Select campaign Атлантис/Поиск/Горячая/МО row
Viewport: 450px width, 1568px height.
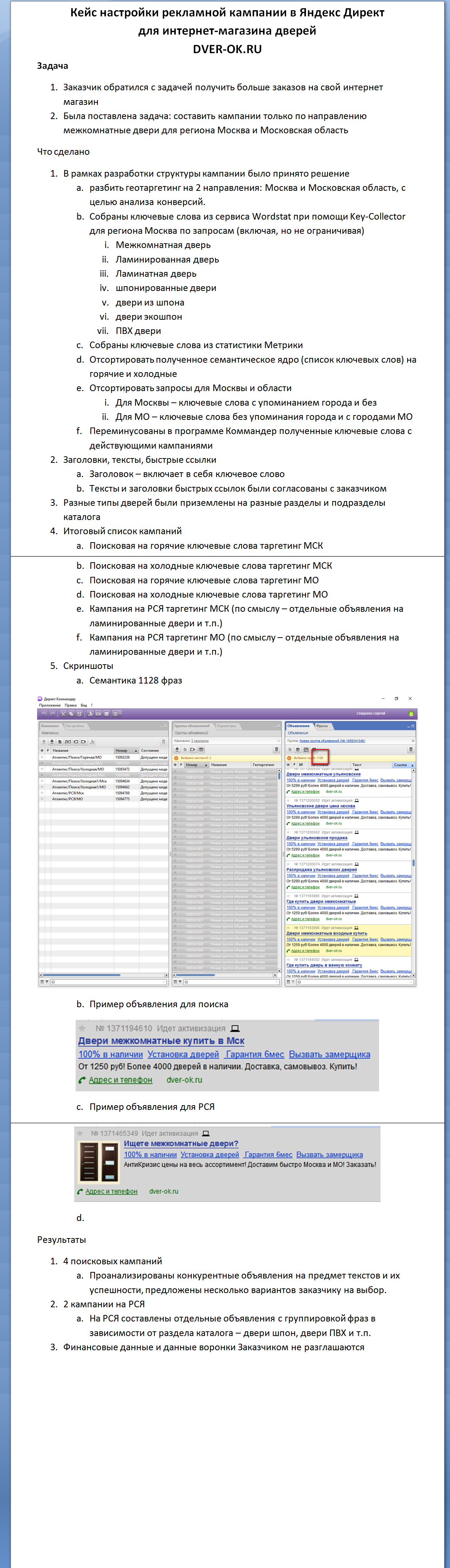point(103,757)
